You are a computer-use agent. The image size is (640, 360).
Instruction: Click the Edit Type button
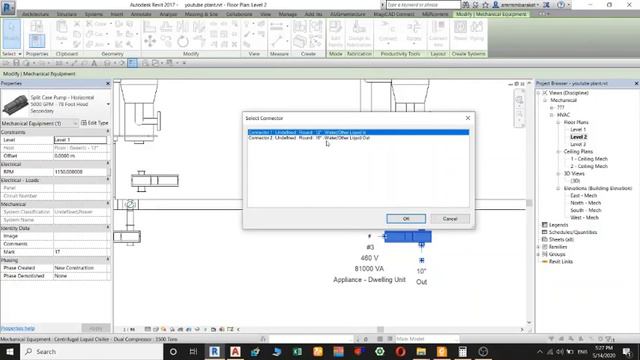pyautogui.click(x=95, y=123)
